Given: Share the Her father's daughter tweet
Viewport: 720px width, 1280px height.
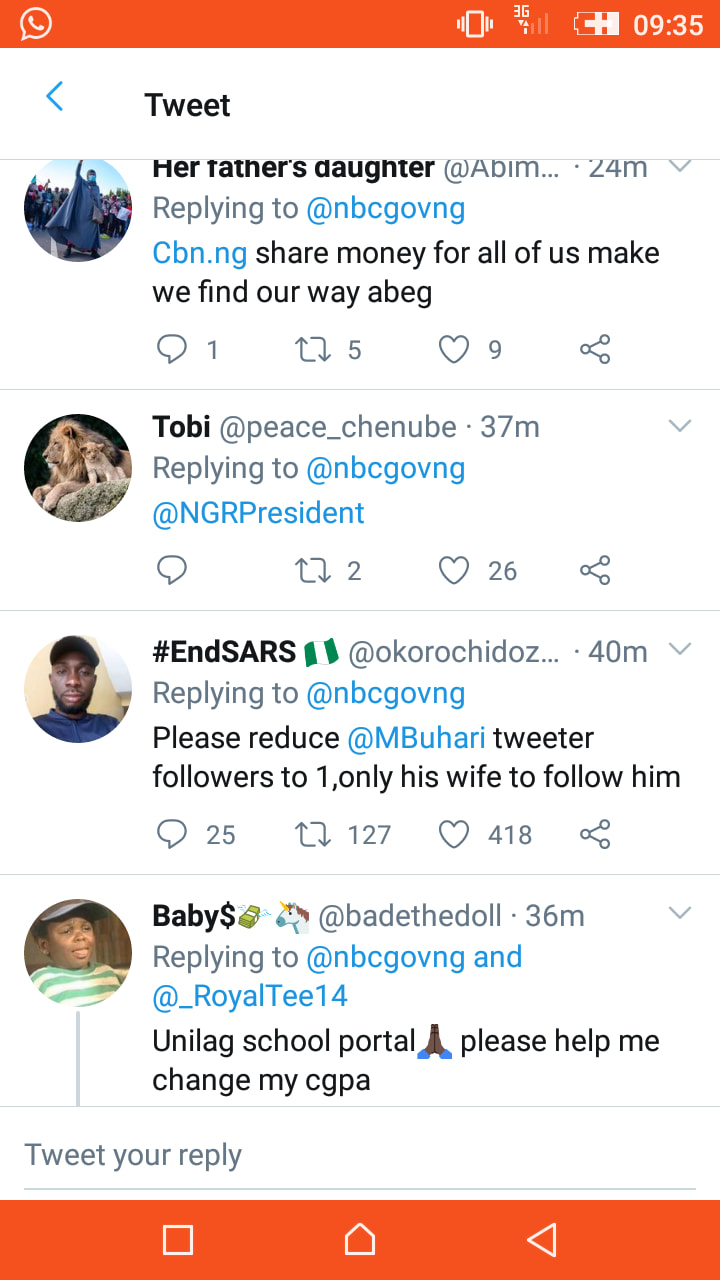Looking at the screenshot, I should click(595, 349).
